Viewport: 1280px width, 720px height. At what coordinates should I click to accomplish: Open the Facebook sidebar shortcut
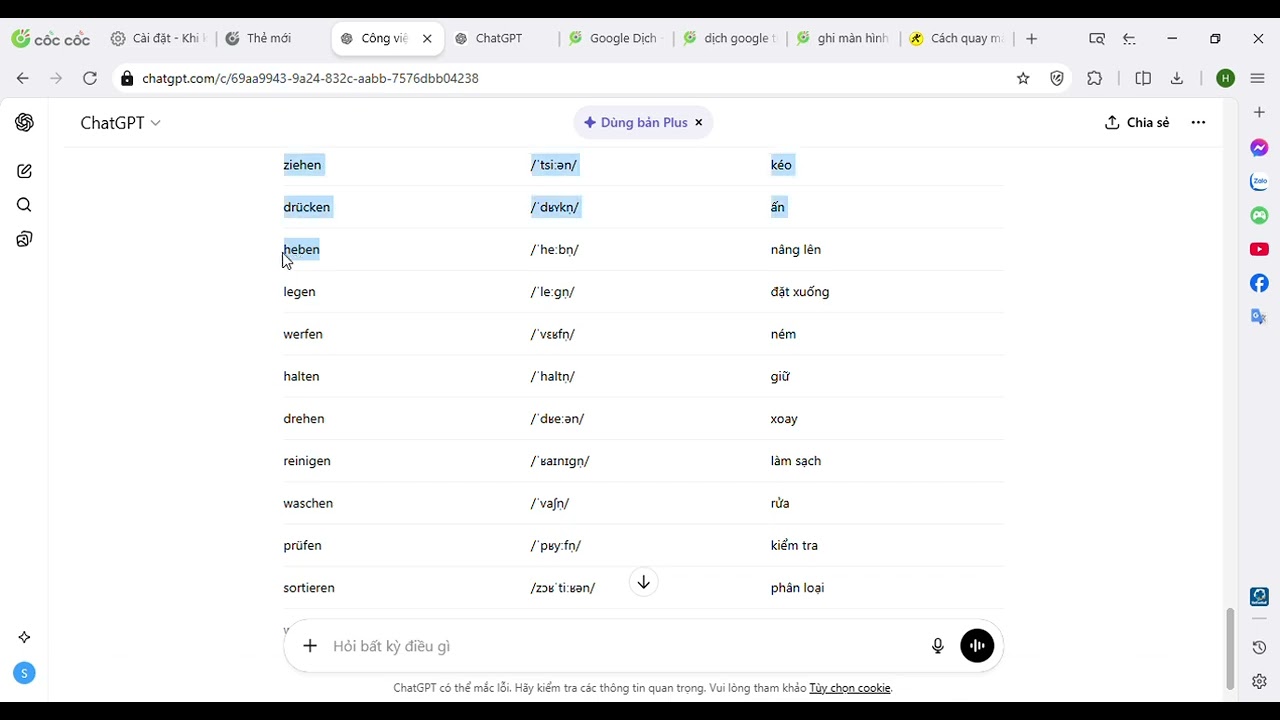pyautogui.click(x=1259, y=283)
